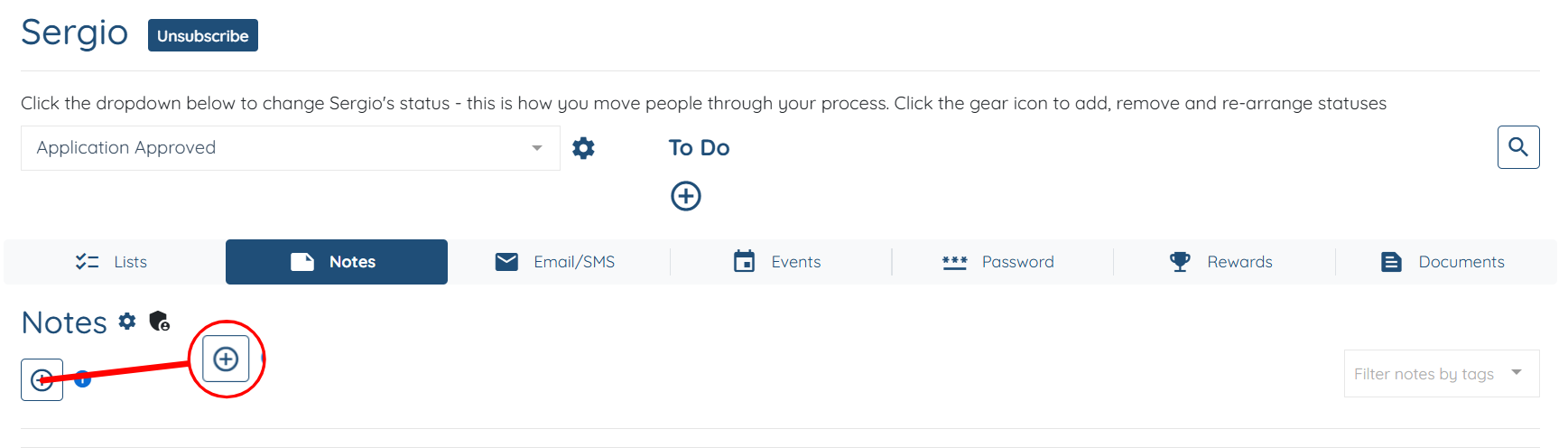Add a To Do item with the plus icon
Screen dimensions: 1568x448
686,196
